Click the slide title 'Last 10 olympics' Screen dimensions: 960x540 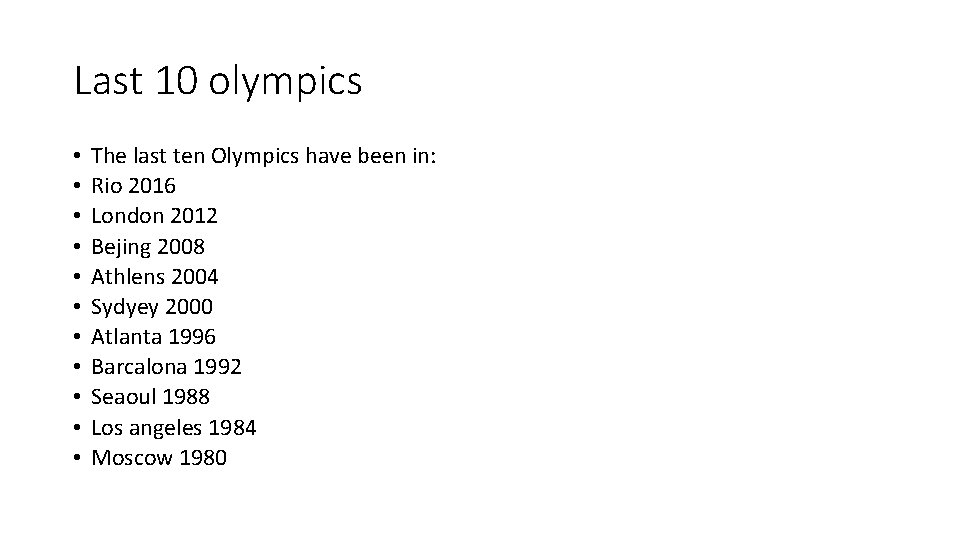[218, 81]
